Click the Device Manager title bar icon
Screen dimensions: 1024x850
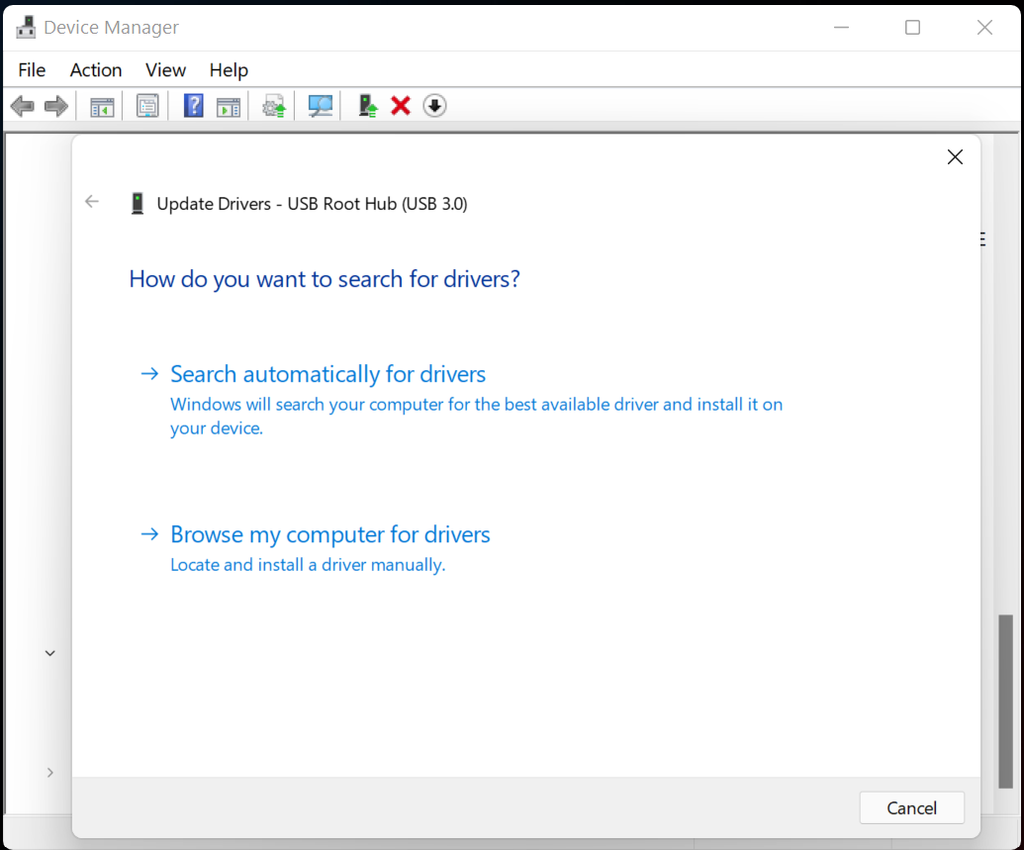[x=26, y=27]
